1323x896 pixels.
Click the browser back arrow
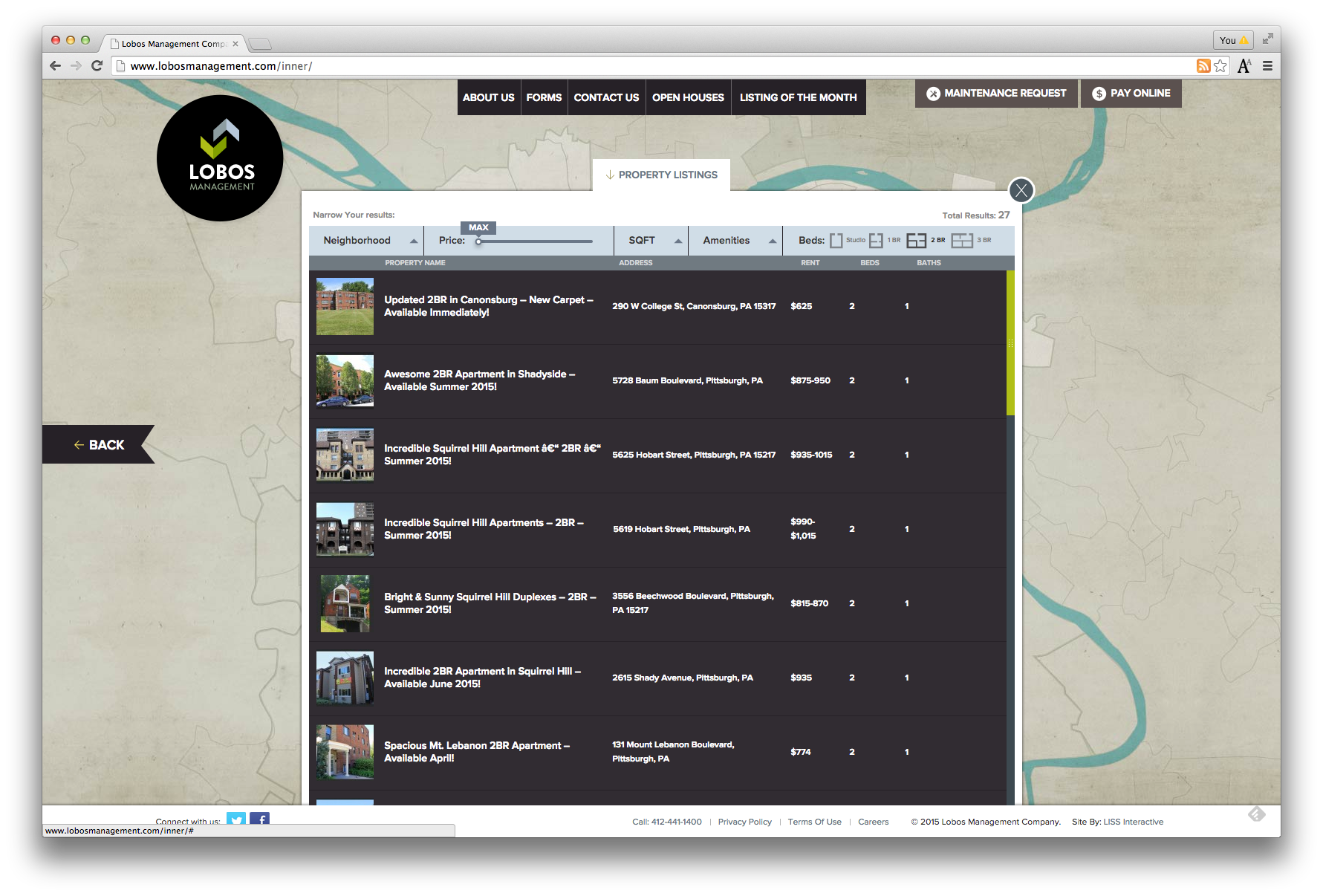[x=56, y=65]
